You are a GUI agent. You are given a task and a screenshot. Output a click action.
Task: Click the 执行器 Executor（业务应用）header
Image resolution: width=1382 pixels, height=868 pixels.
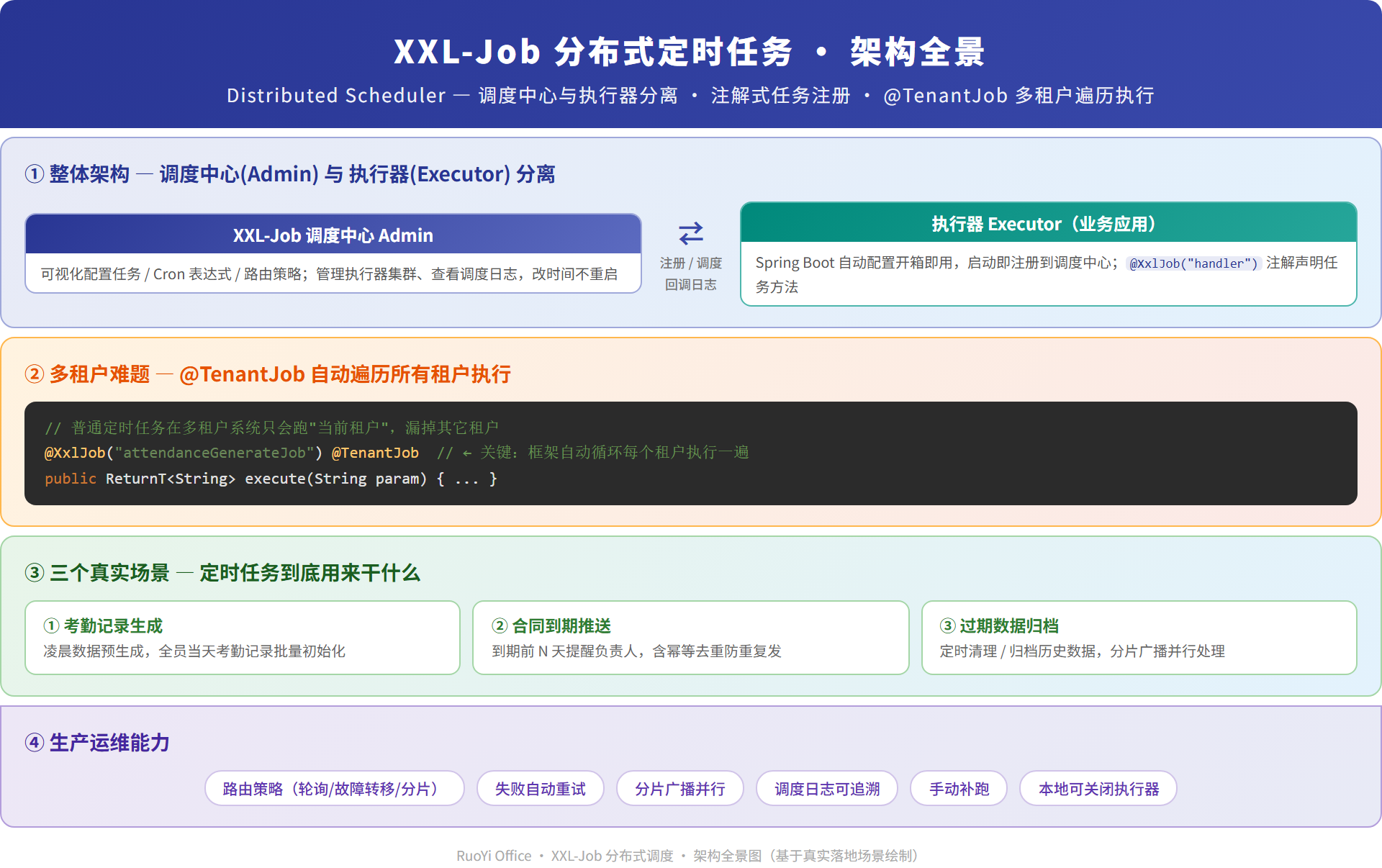pyautogui.click(x=1049, y=223)
